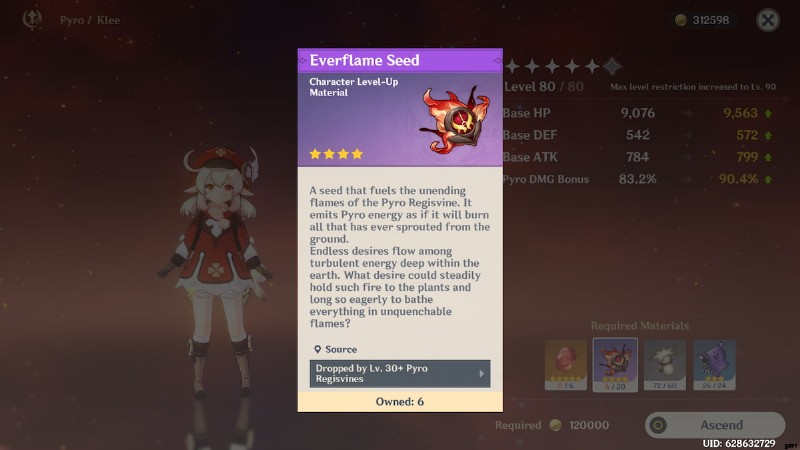Click the last unfilled ascension star
Viewport: 800px width, 450px height.
612,66
